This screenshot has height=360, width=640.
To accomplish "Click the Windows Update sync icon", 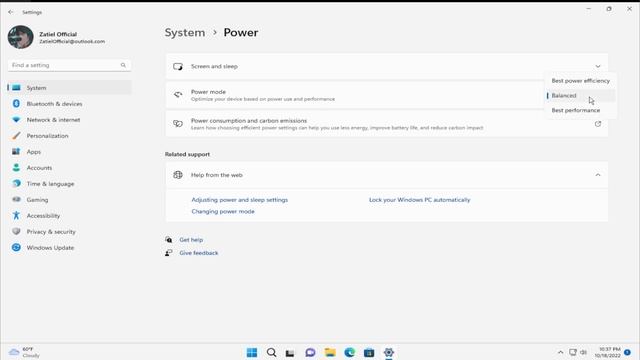I will (x=16, y=247).
